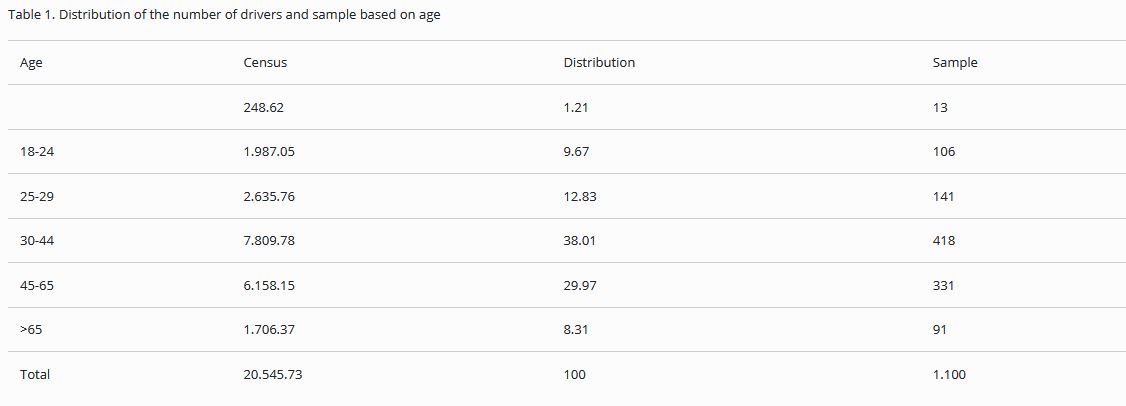Click the total census value 20.545.73
Image resolution: width=1126 pixels, height=406 pixels.
coord(273,375)
